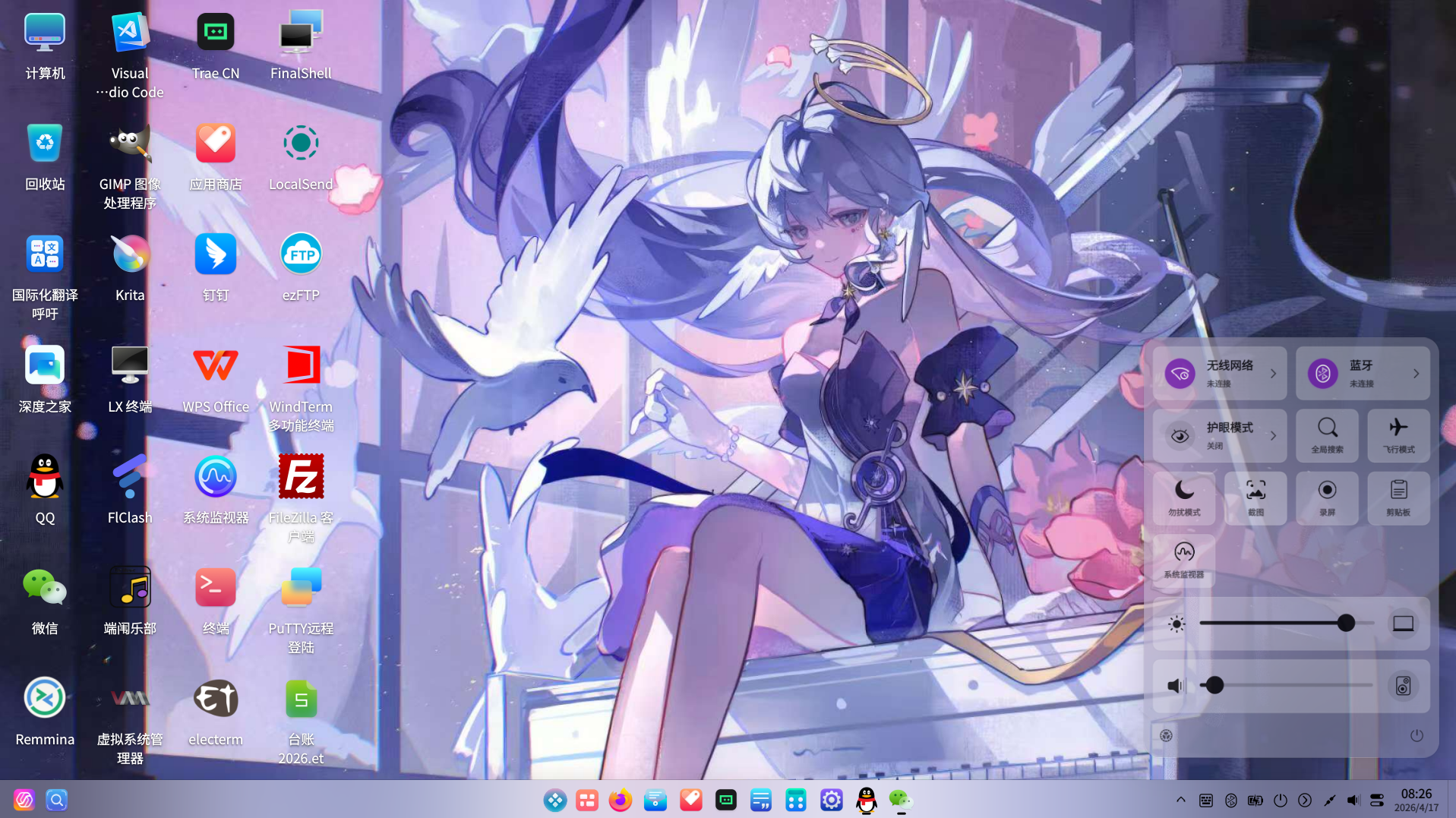1456x818 pixels.
Task: Click the audio output device button
Action: [x=1403, y=686]
